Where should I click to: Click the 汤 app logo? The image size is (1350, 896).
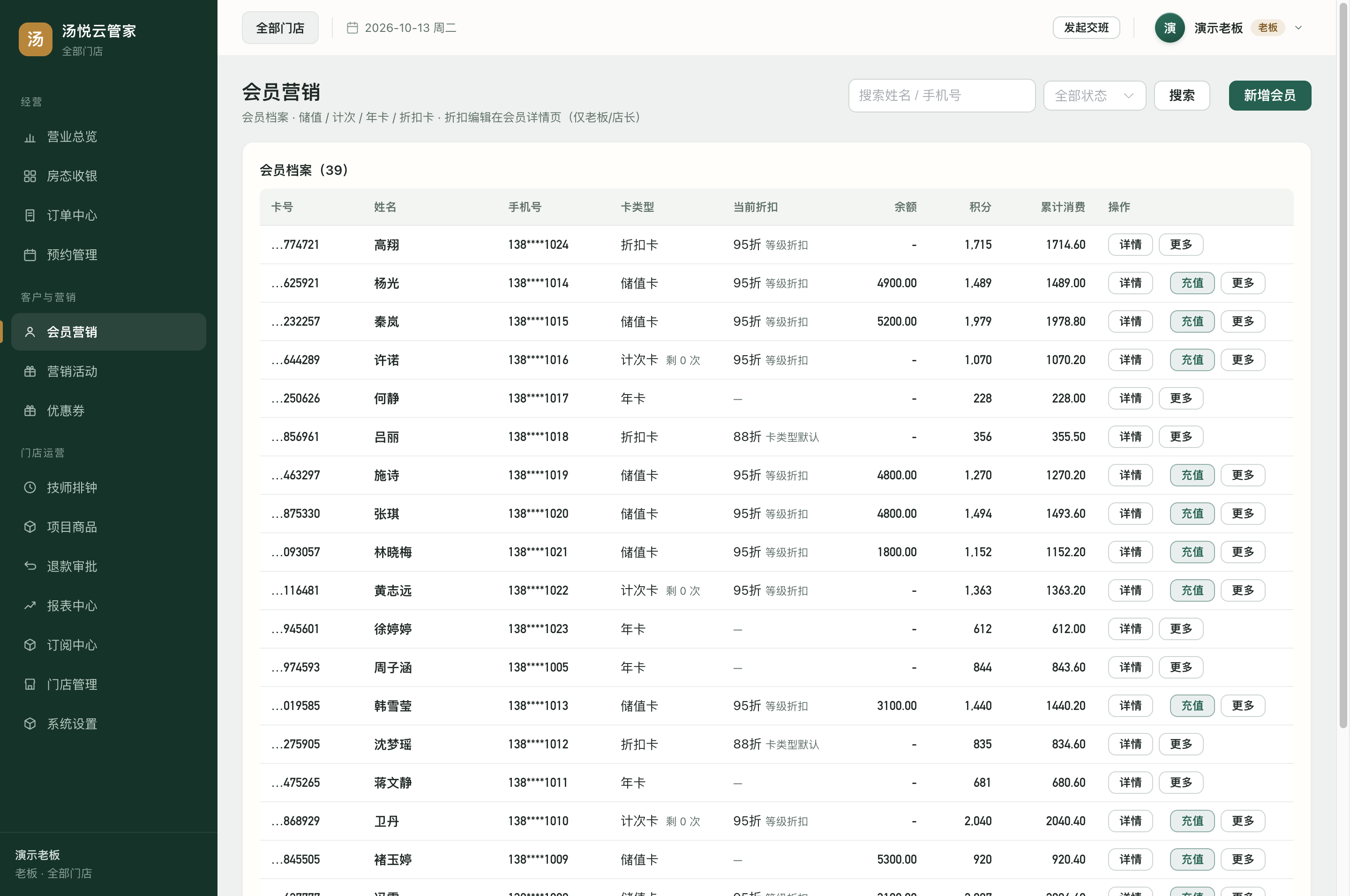(x=36, y=39)
